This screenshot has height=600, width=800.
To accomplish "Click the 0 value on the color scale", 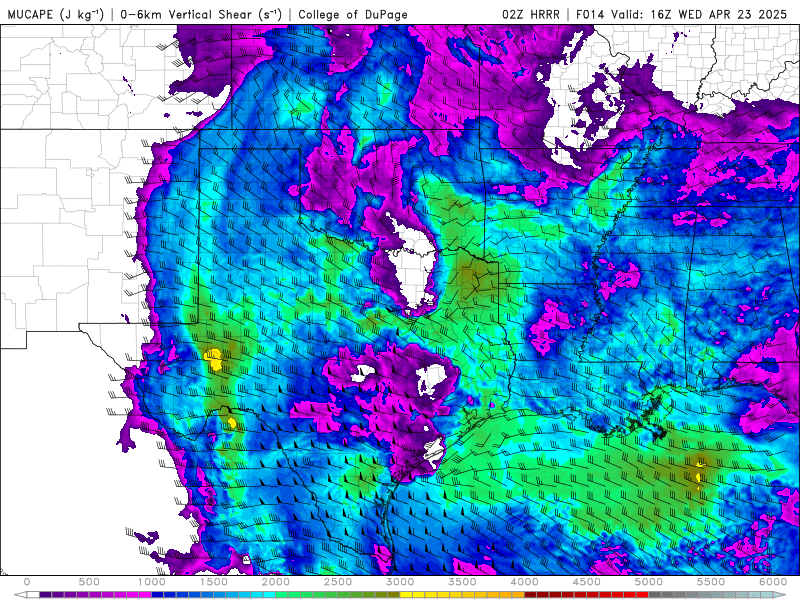I will (27, 582).
